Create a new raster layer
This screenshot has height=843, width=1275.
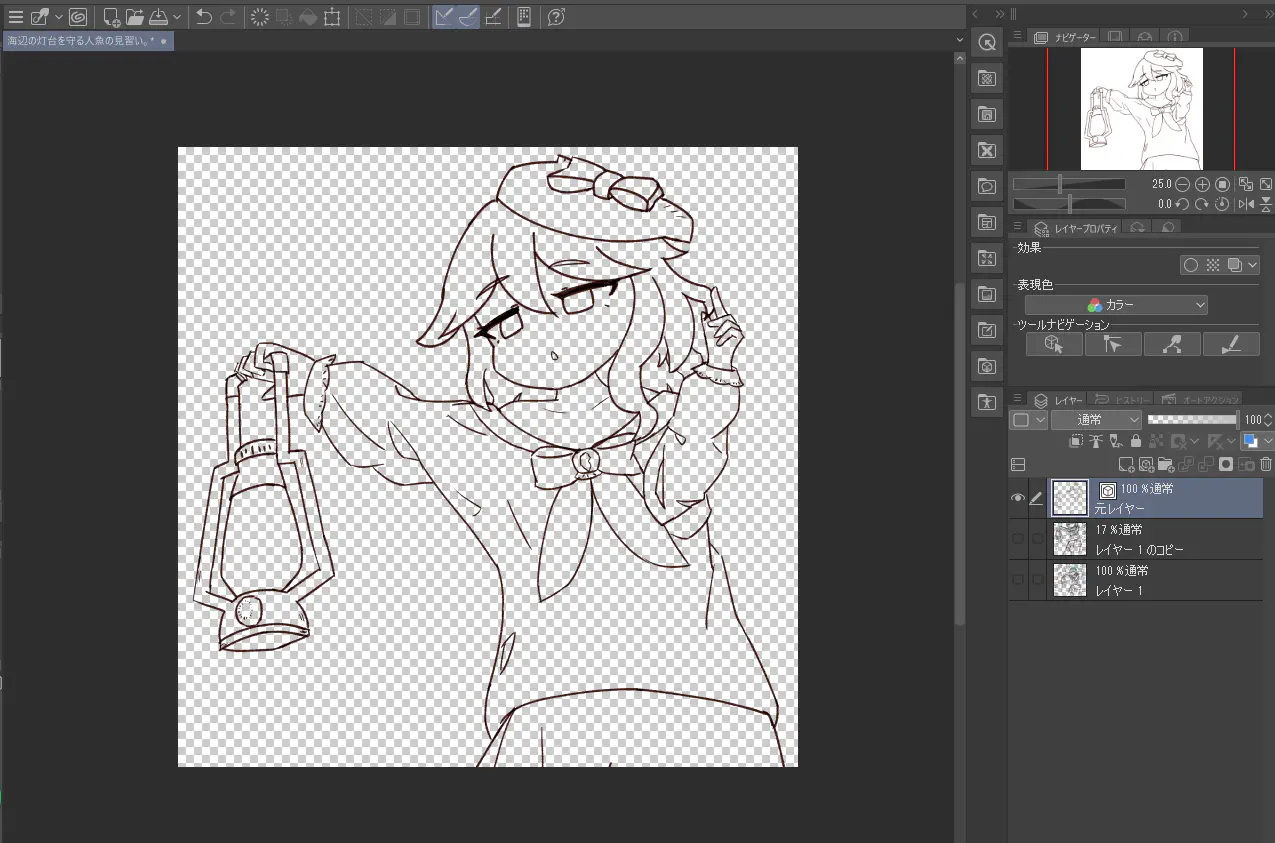click(x=1126, y=464)
